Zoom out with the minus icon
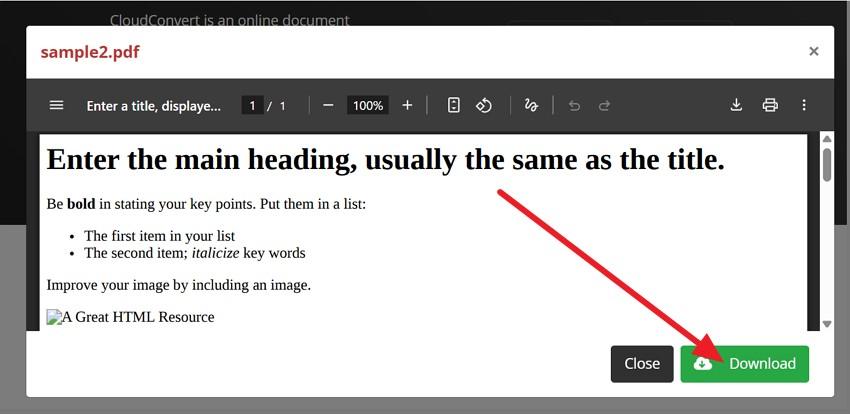The height and width of the screenshot is (414, 850). pyautogui.click(x=328, y=105)
